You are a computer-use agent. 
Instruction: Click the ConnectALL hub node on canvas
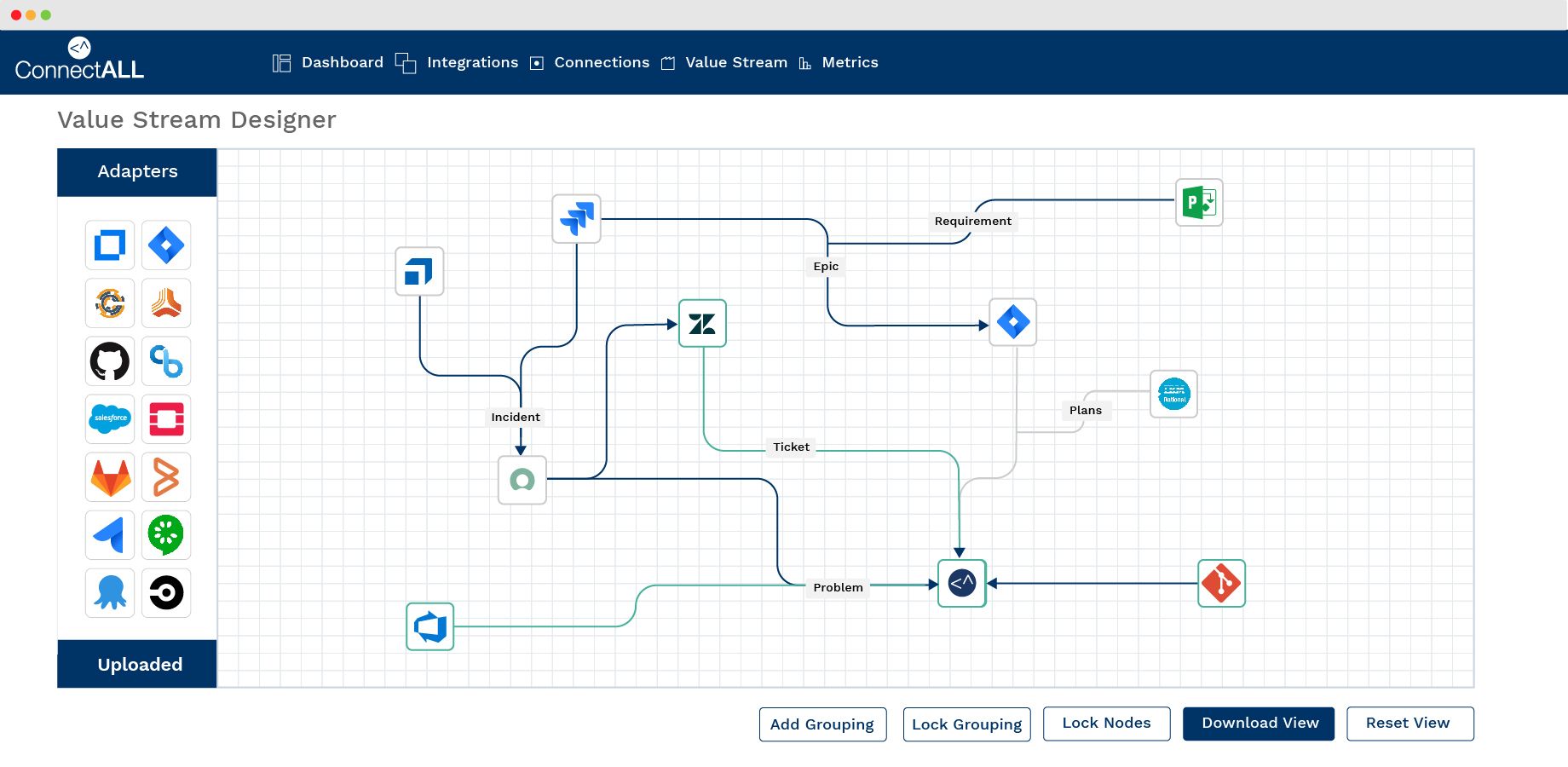tap(962, 583)
